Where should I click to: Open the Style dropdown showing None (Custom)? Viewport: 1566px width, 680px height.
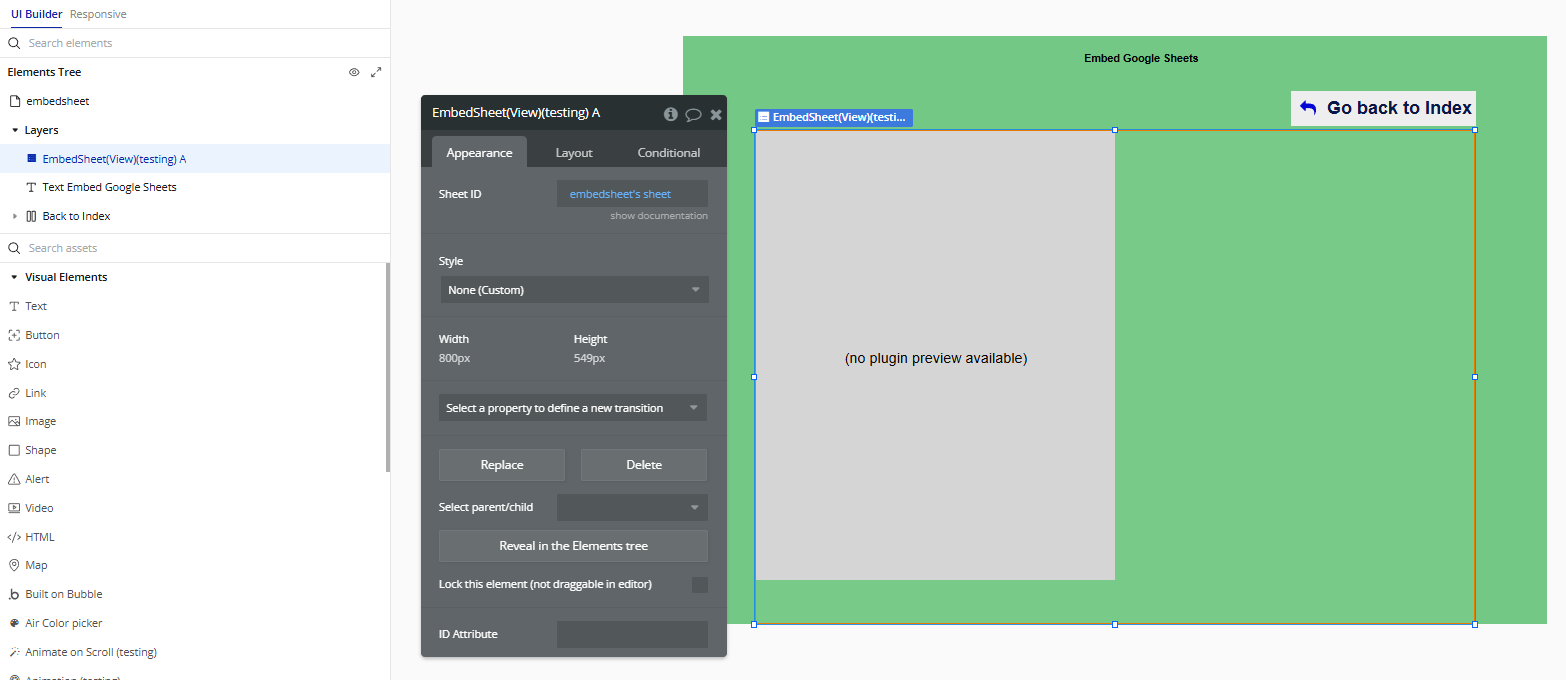574,290
